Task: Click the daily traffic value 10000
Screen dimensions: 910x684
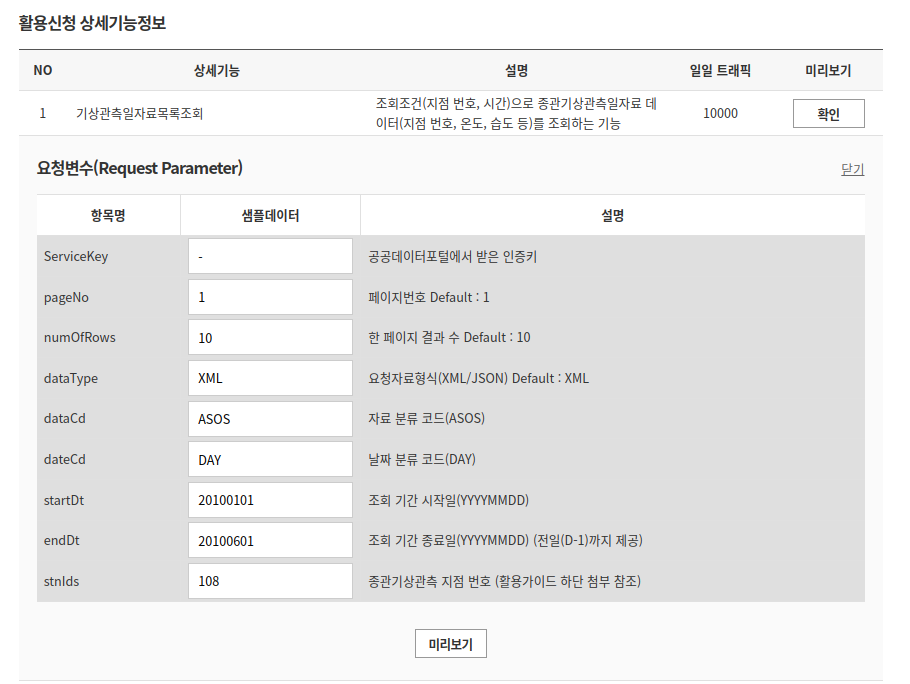Action: pyautogui.click(x=720, y=114)
